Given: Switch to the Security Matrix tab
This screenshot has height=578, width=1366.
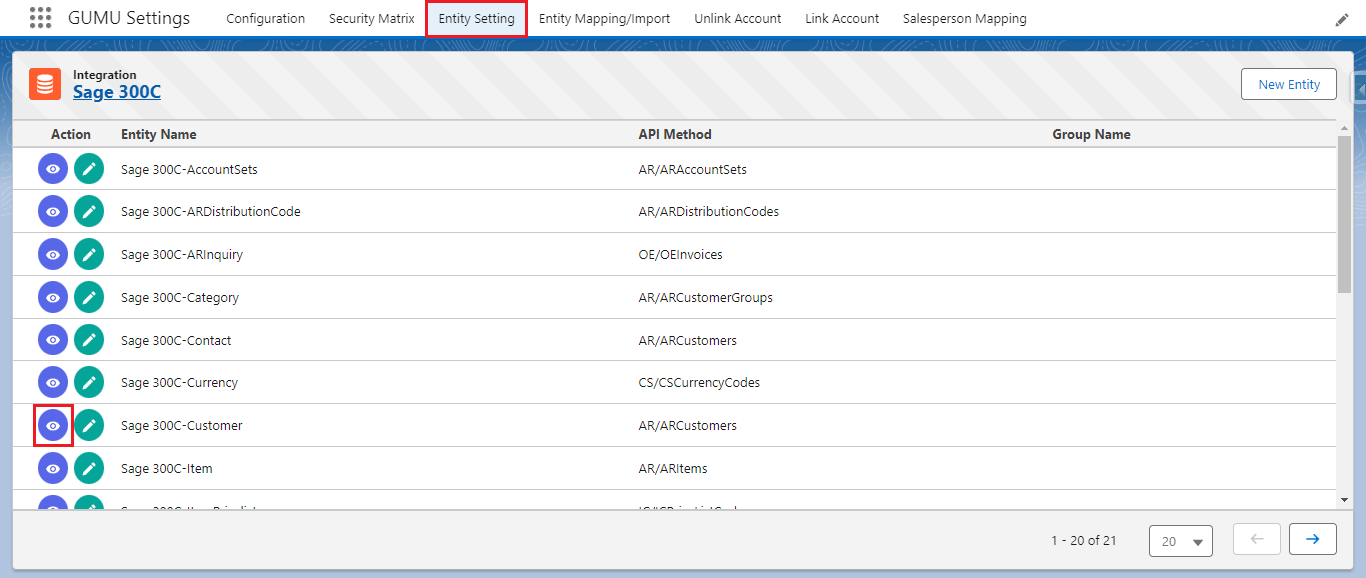Looking at the screenshot, I should pos(371,18).
